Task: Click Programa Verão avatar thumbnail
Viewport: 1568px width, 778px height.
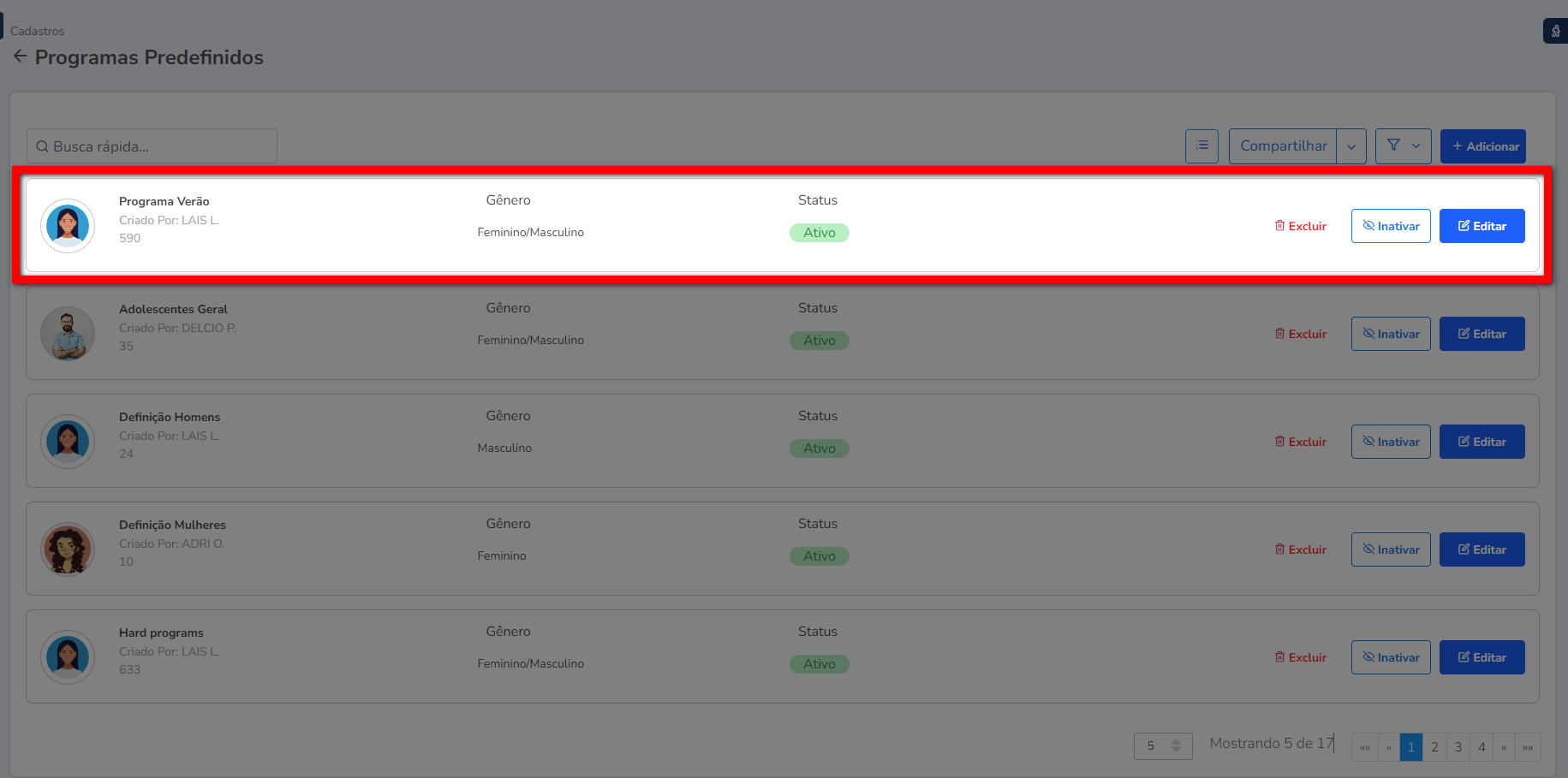Action: [x=68, y=226]
